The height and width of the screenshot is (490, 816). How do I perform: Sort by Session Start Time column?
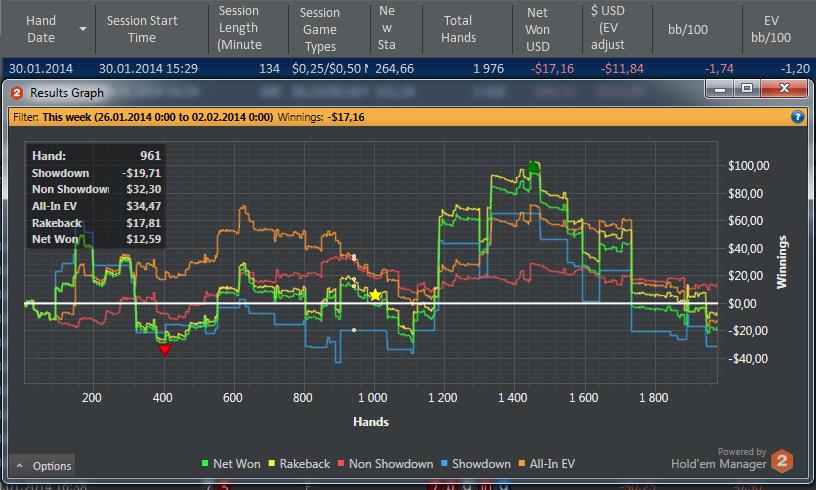click(x=142, y=29)
